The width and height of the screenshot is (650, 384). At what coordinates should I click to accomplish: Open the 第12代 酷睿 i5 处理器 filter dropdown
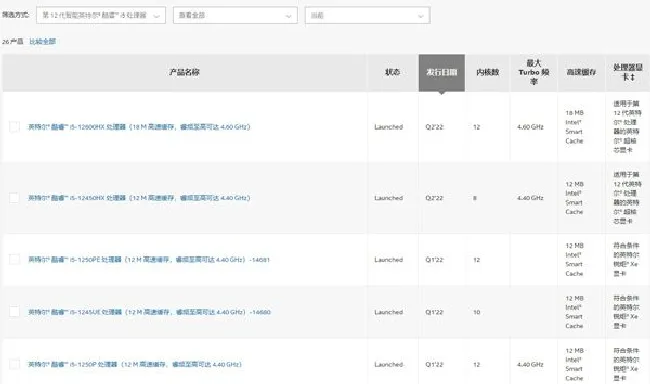[x=101, y=15]
